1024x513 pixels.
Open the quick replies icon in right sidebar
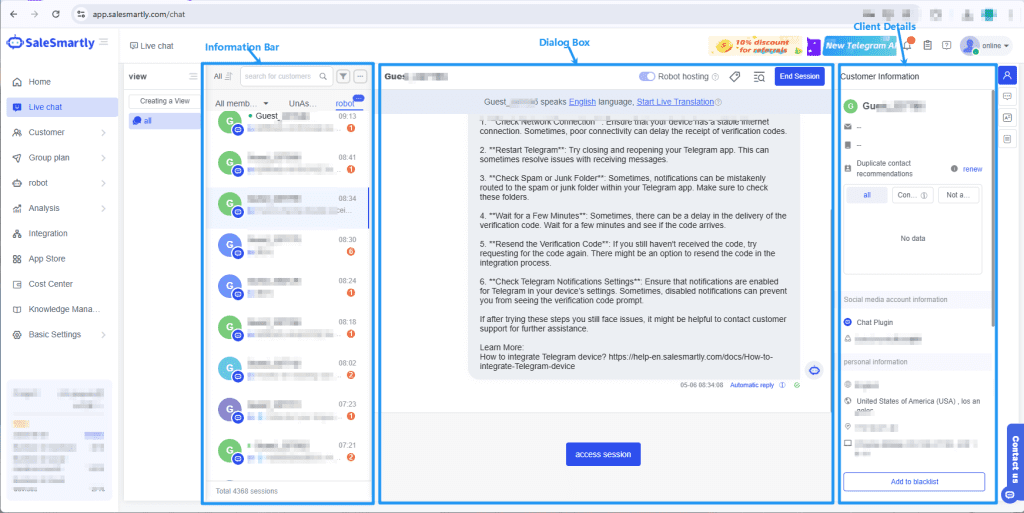(1007, 97)
